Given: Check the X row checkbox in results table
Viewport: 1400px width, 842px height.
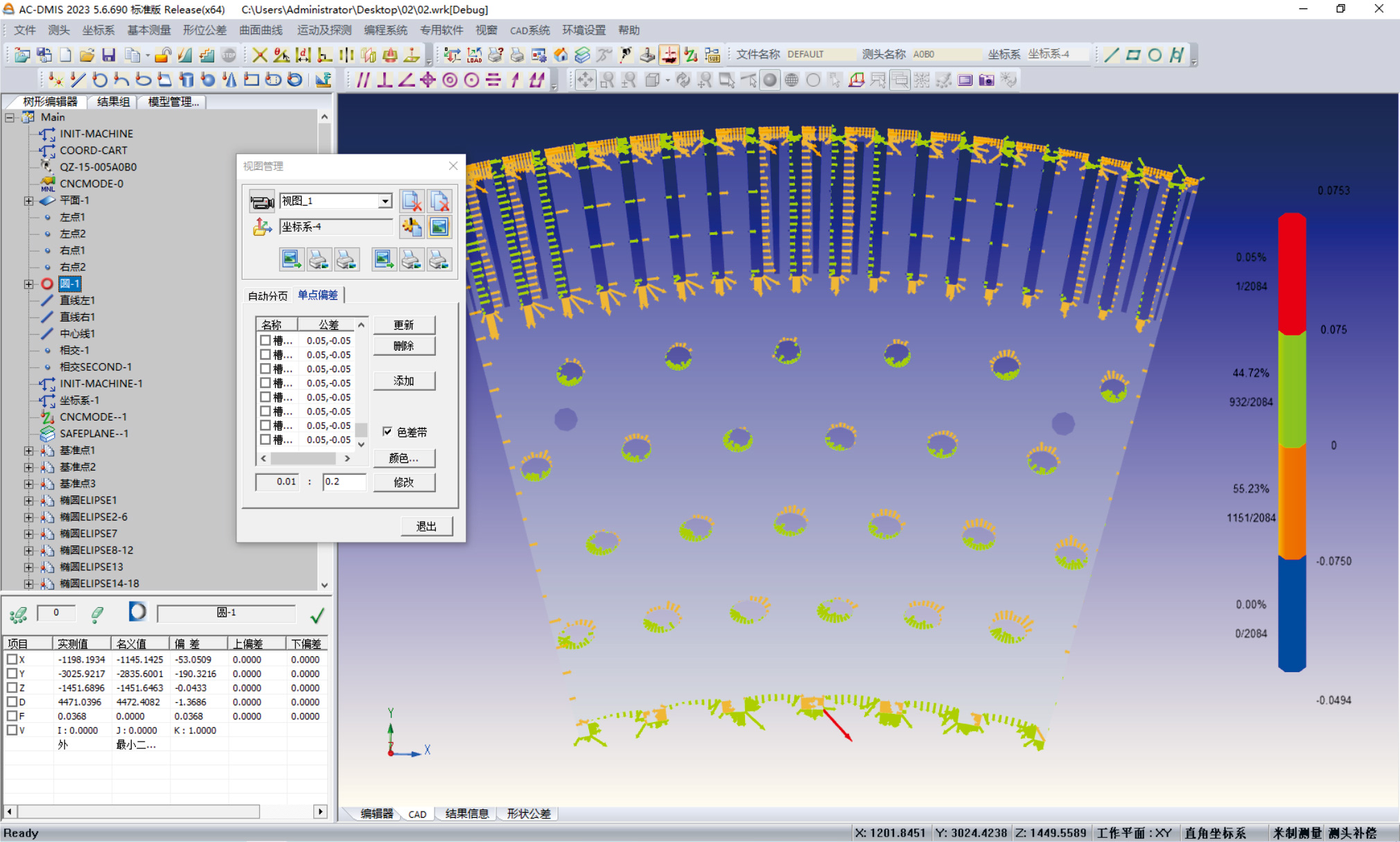Looking at the screenshot, I should coord(12,659).
